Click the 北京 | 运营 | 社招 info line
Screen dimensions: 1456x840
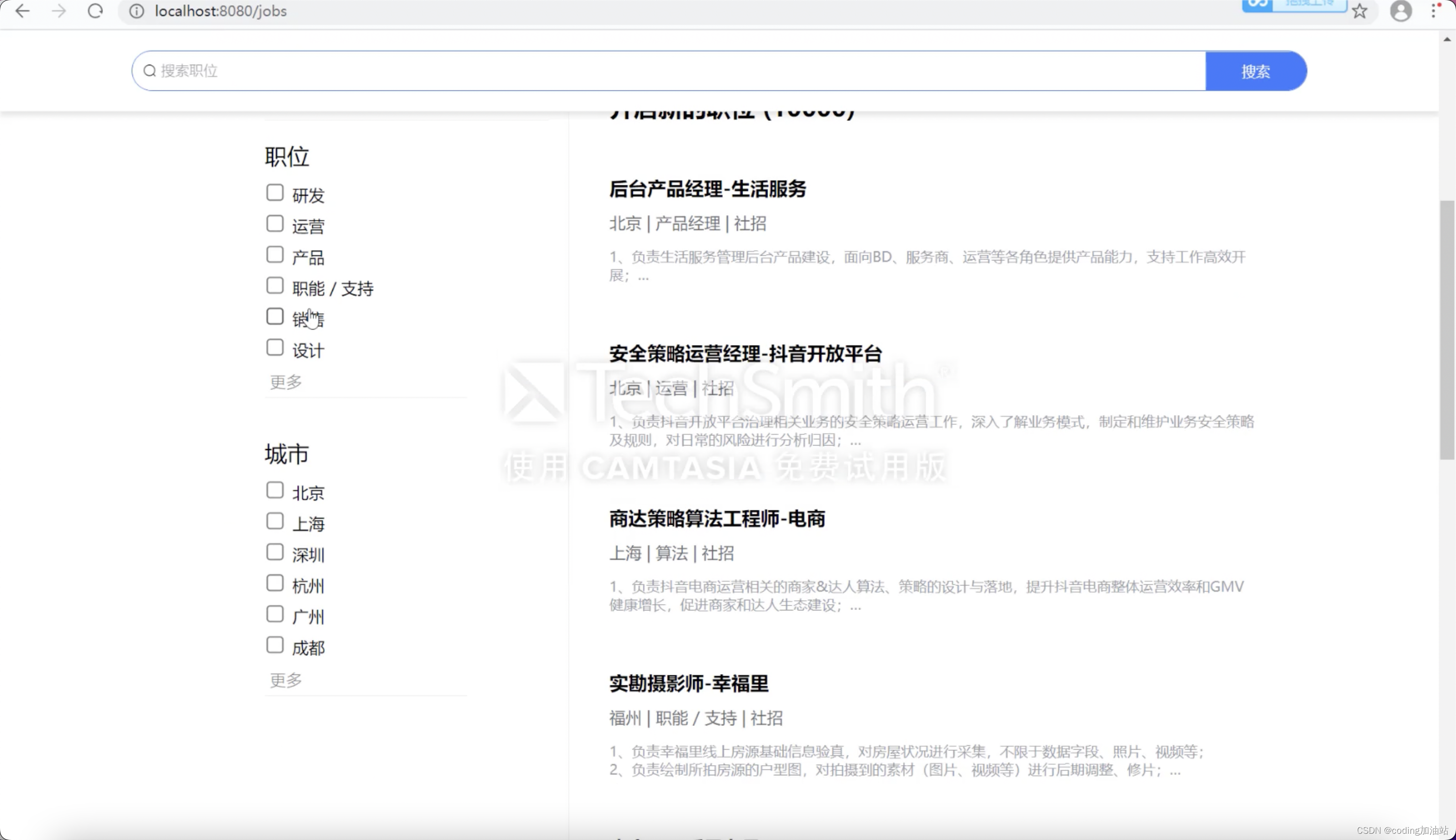[x=671, y=389]
